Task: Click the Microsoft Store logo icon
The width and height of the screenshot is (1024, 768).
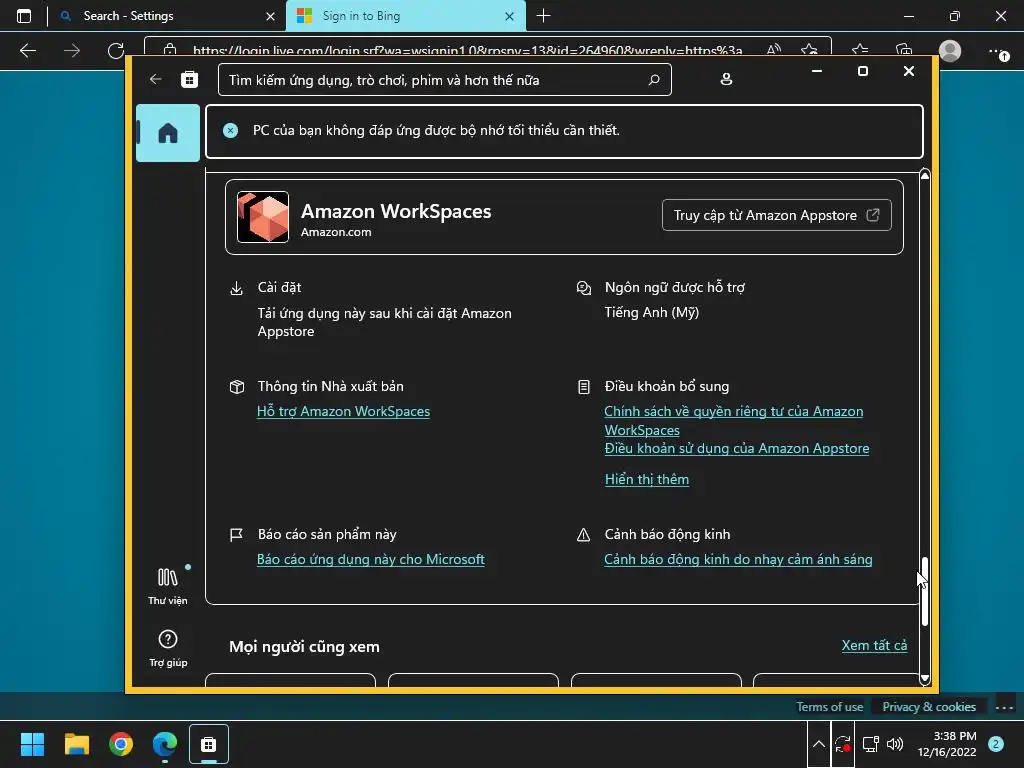Action: click(x=189, y=80)
